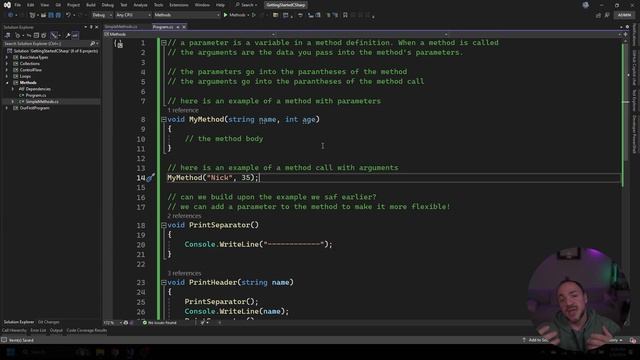
Task: Collapse the comment block at line 1
Action: point(164,42)
